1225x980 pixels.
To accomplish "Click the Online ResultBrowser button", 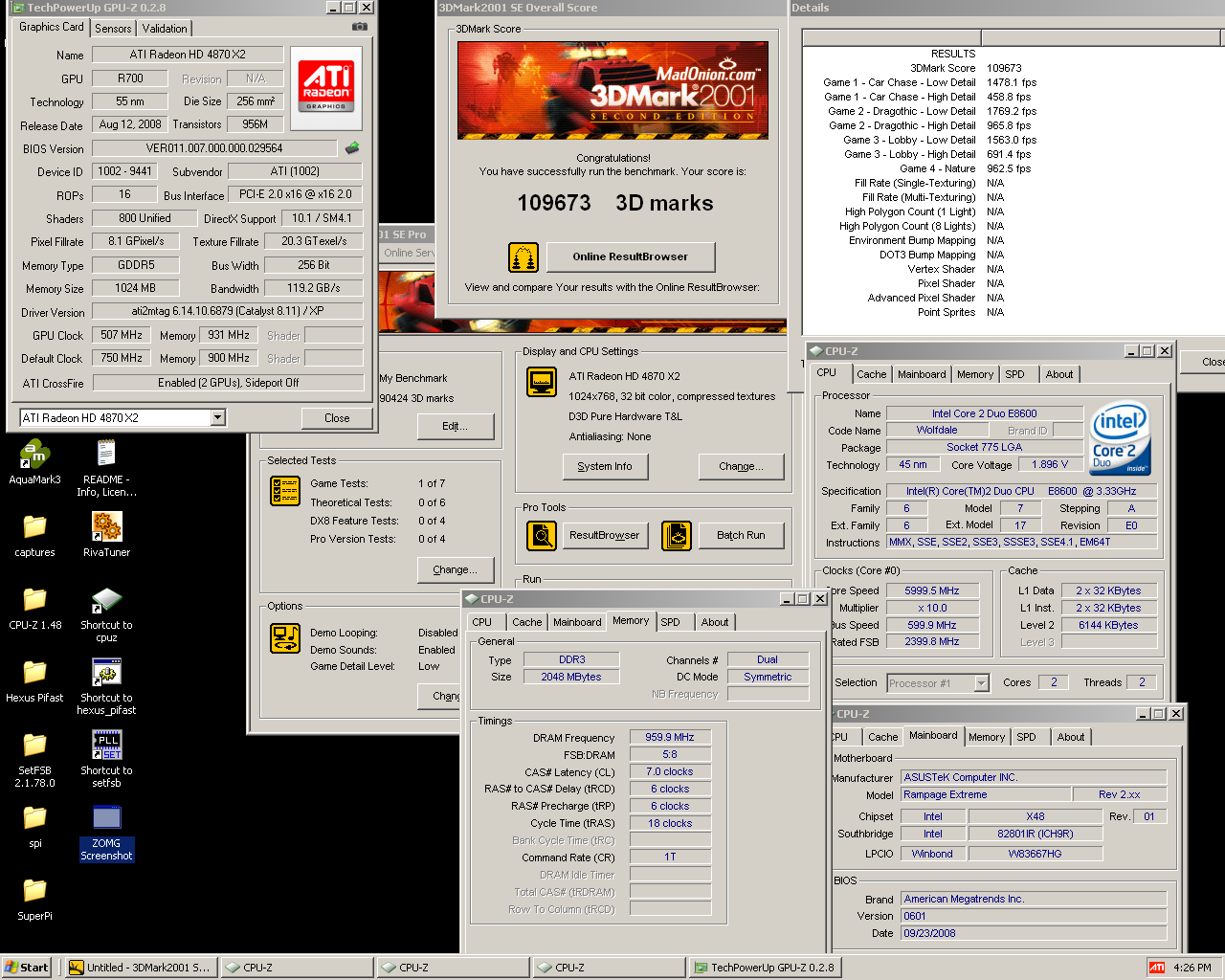I will pyautogui.click(x=630, y=256).
